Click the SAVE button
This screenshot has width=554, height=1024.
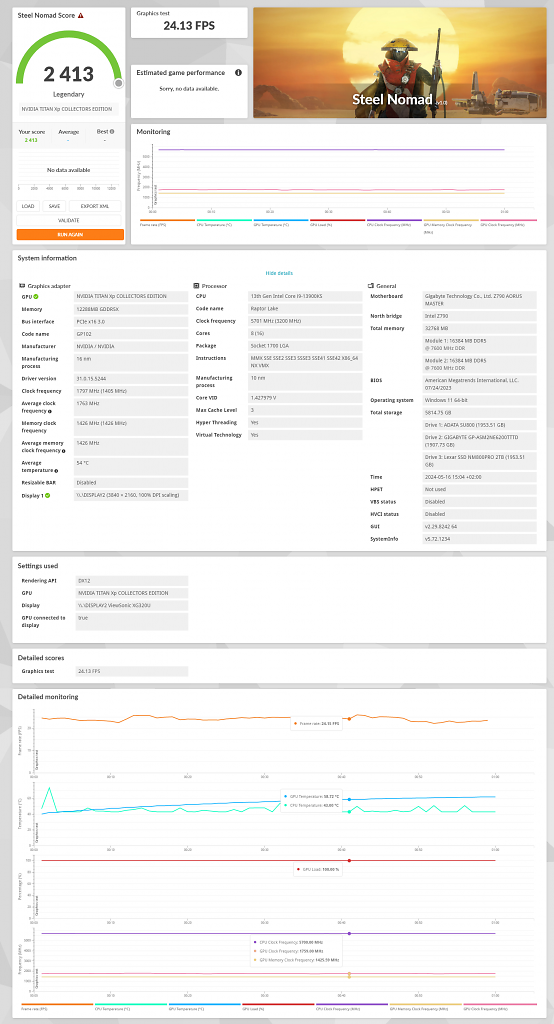[54, 206]
